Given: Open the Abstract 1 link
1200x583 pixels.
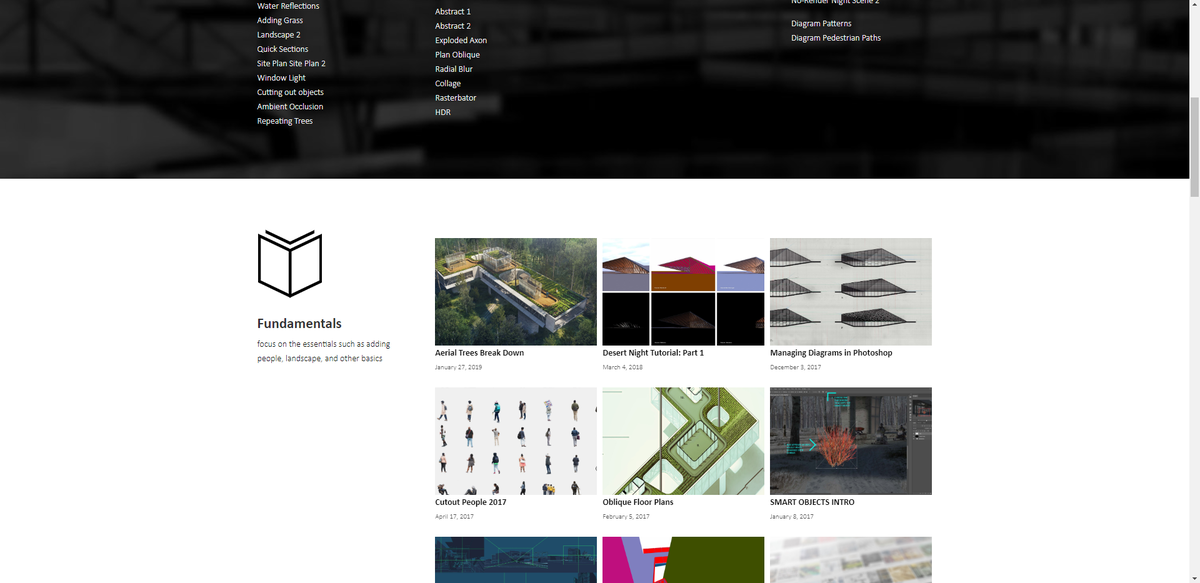Looking at the screenshot, I should (x=453, y=11).
